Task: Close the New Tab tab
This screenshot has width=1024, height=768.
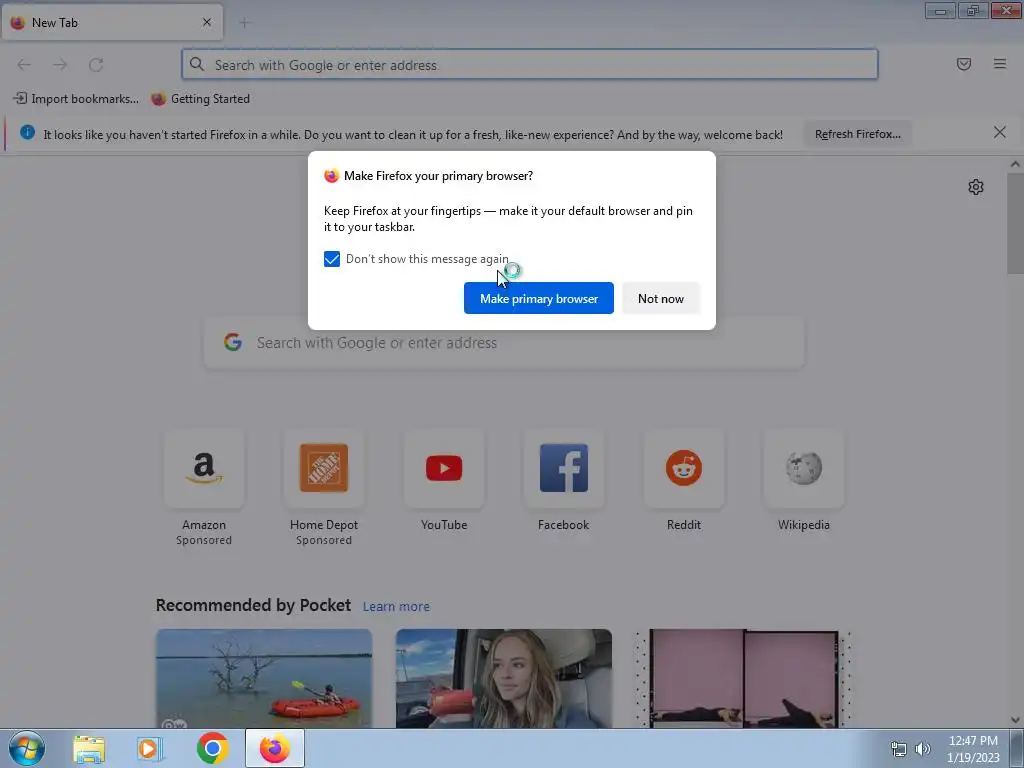Action: 206,22
